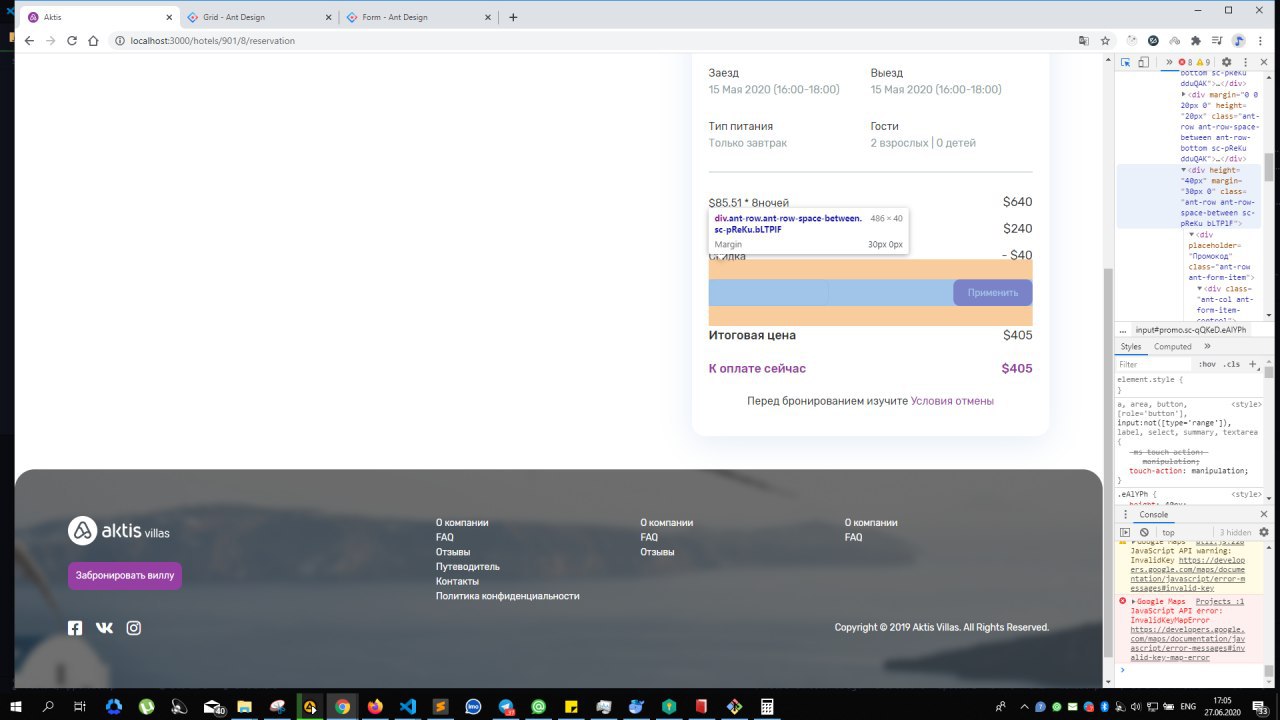
Task: Open Chrome three-dot menu
Action: pos(1260,41)
